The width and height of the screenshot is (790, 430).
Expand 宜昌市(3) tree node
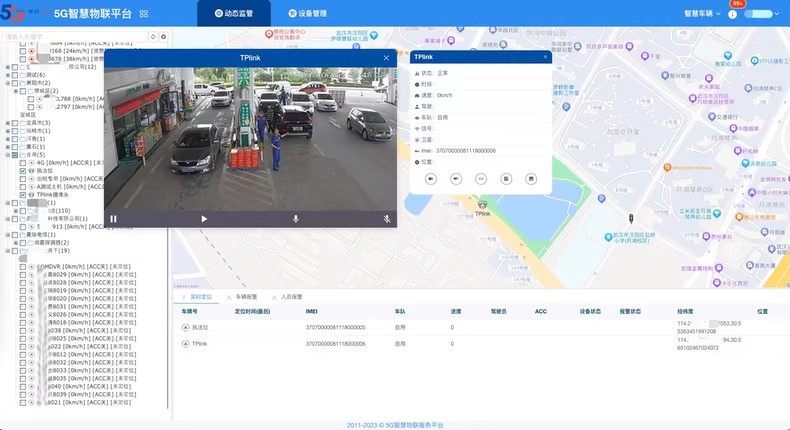pos(7,123)
